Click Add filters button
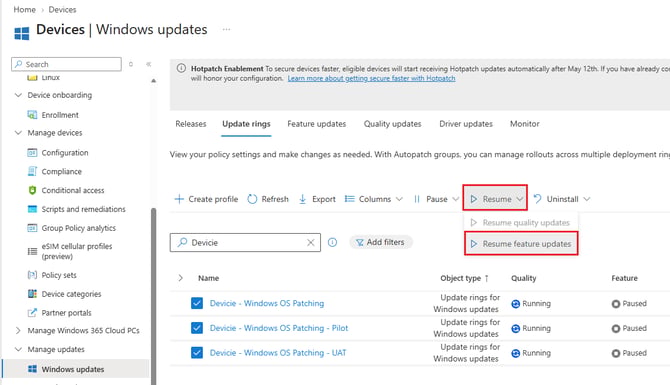670x385 pixels. tap(381, 242)
